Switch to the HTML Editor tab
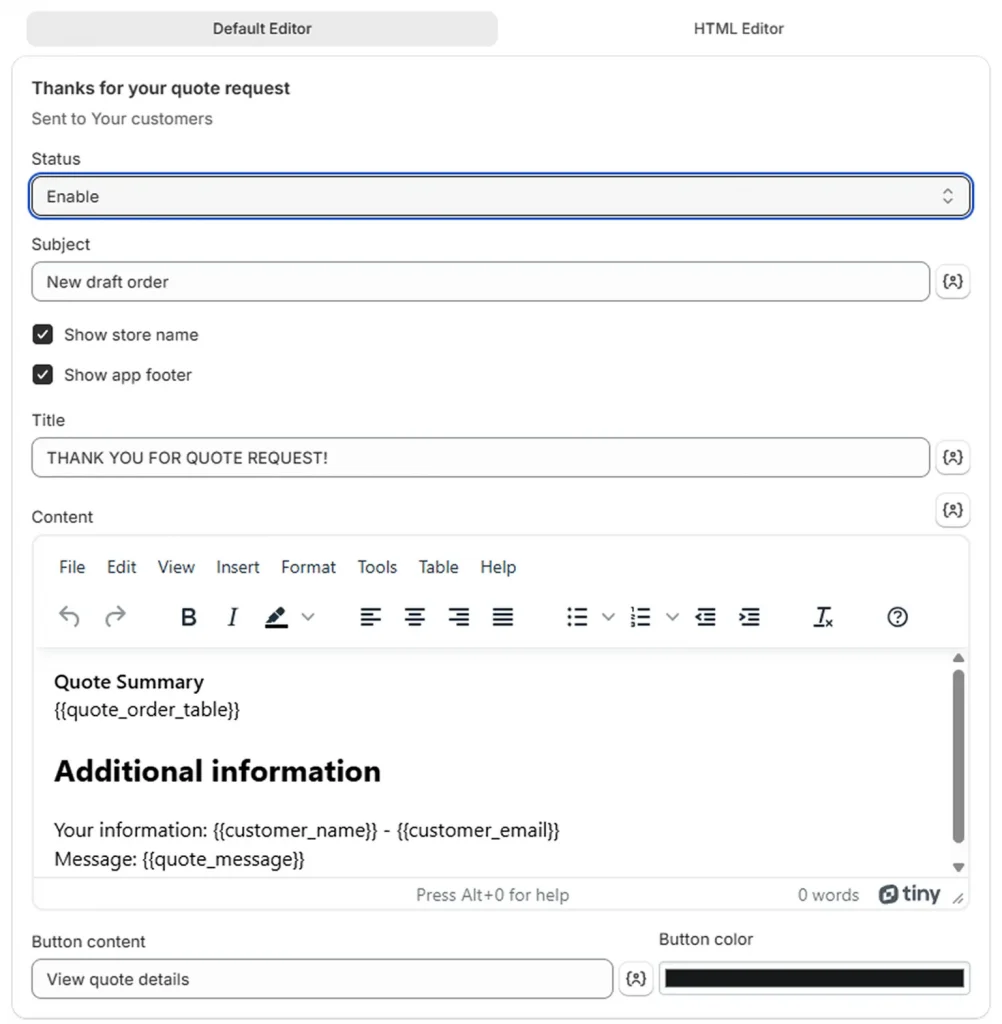The height and width of the screenshot is (1024, 1002). [x=738, y=29]
